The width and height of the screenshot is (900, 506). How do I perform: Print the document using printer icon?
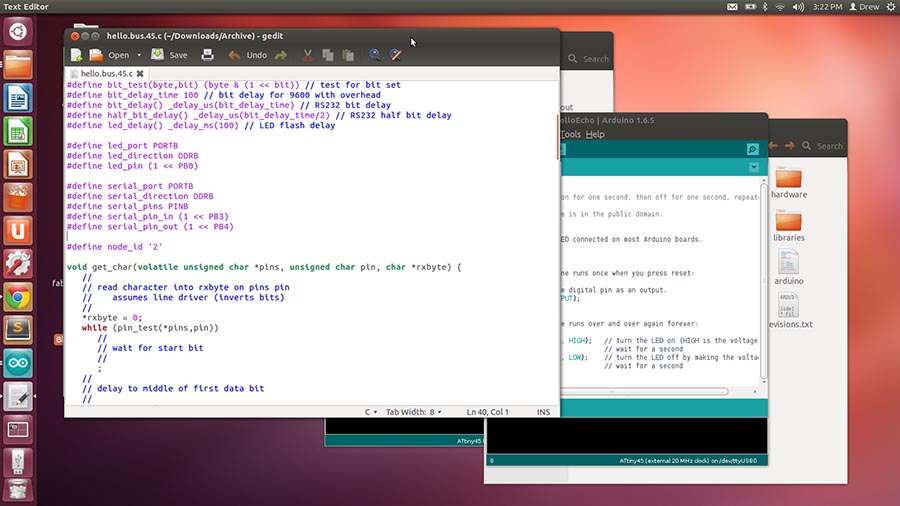tap(207, 55)
